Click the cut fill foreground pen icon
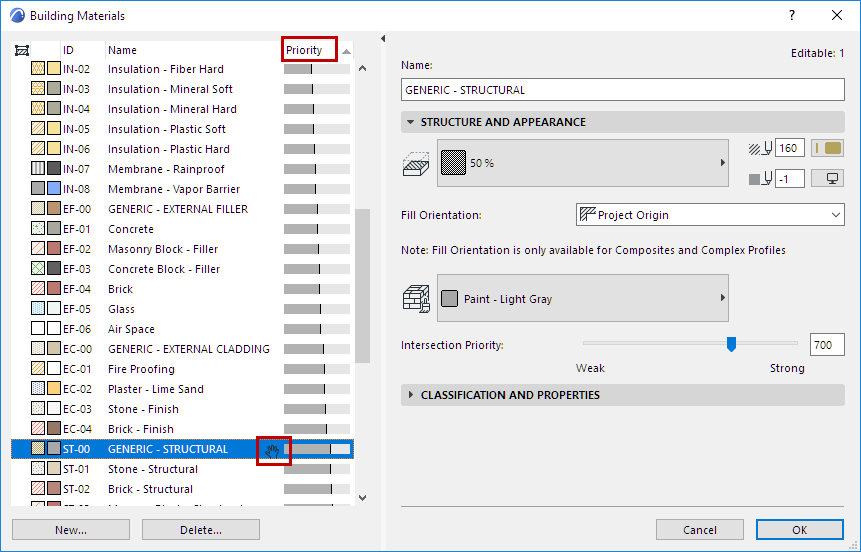 760,148
